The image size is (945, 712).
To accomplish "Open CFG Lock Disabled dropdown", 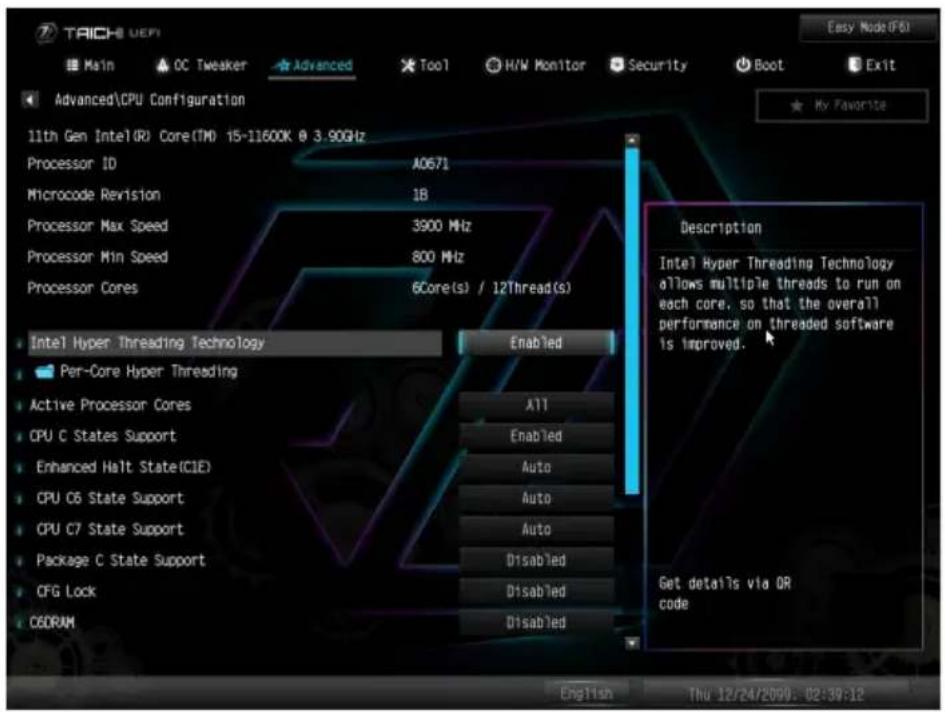I will coord(536,591).
